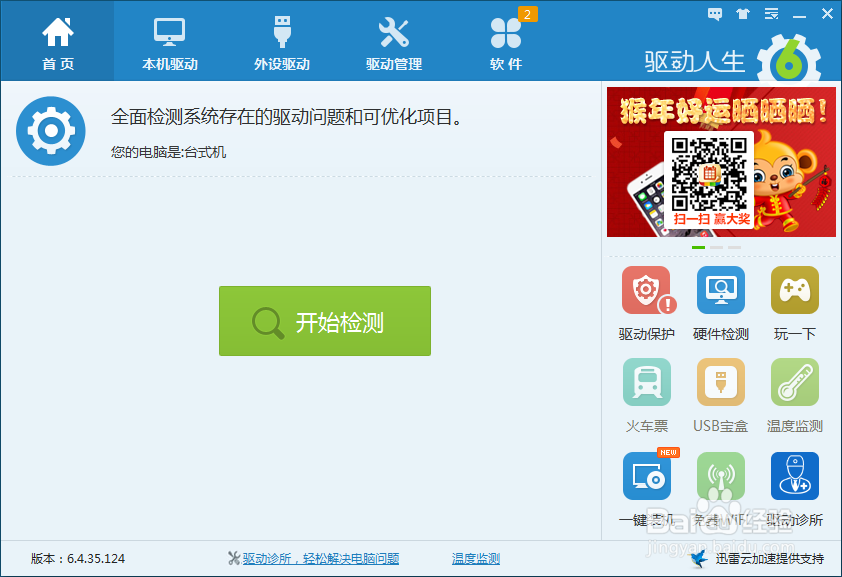This screenshot has width=842, height=577.
Task: Open the 软件 tab
Action: (x=506, y=42)
